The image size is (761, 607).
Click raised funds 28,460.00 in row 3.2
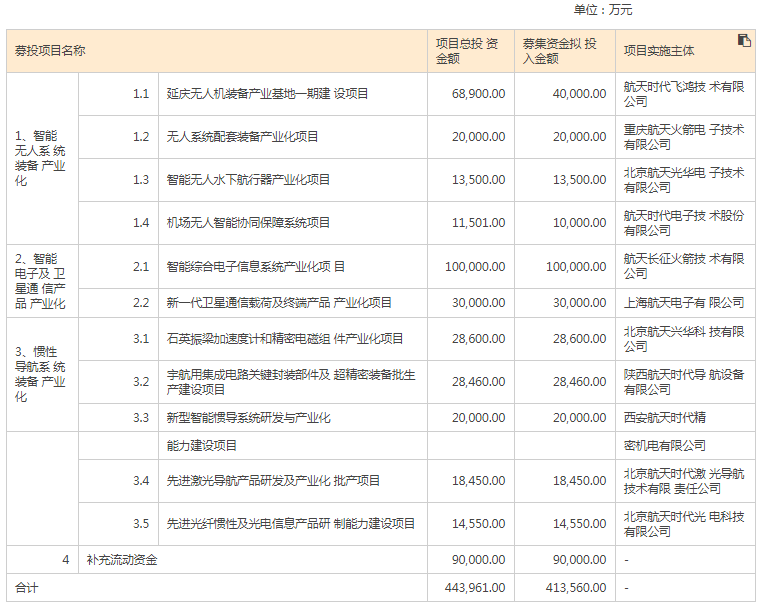point(579,382)
